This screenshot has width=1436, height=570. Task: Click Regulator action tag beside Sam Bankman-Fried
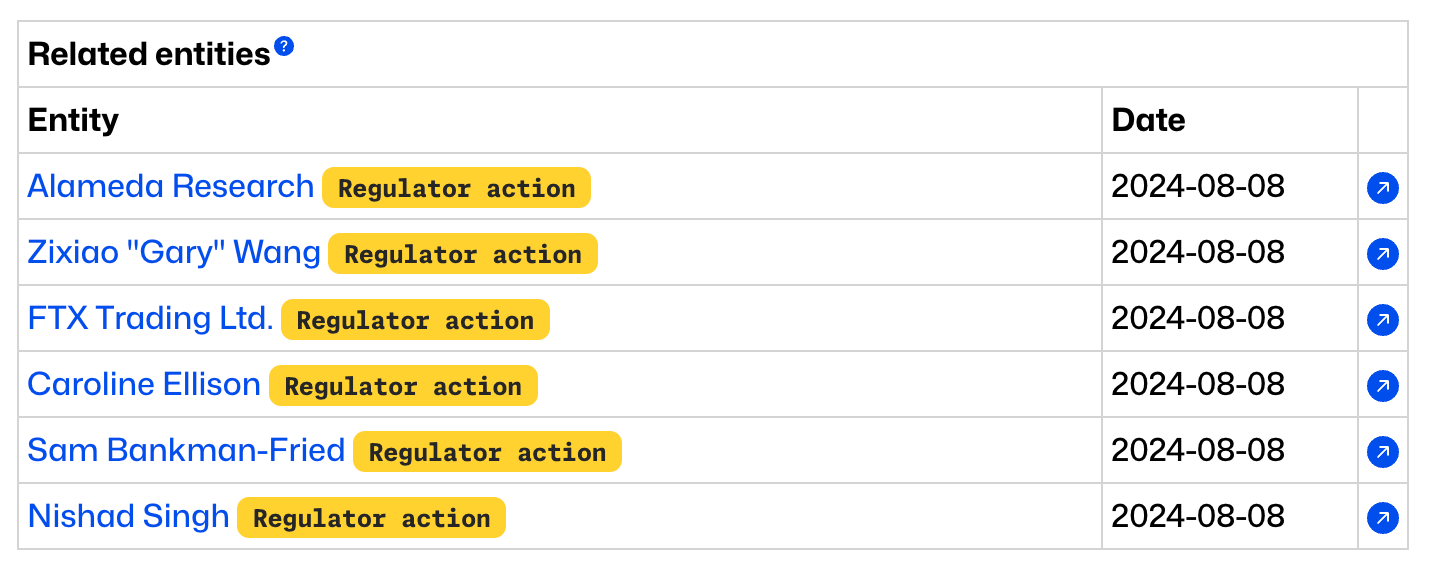pyautogui.click(x=487, y=452)
